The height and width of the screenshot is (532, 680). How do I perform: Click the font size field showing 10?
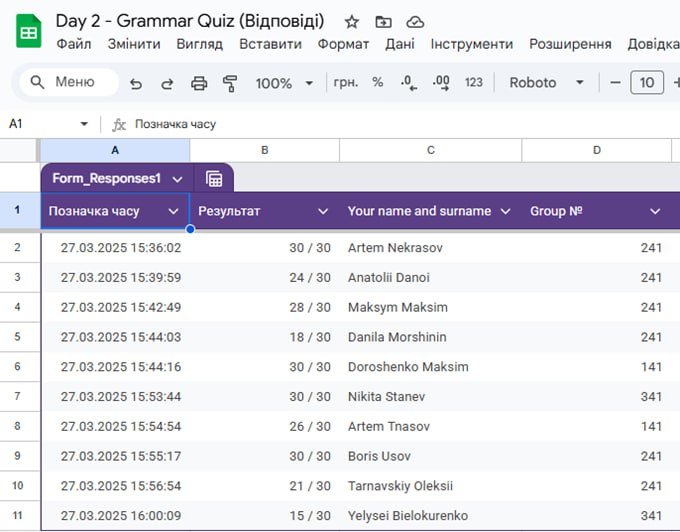(647, 82)
